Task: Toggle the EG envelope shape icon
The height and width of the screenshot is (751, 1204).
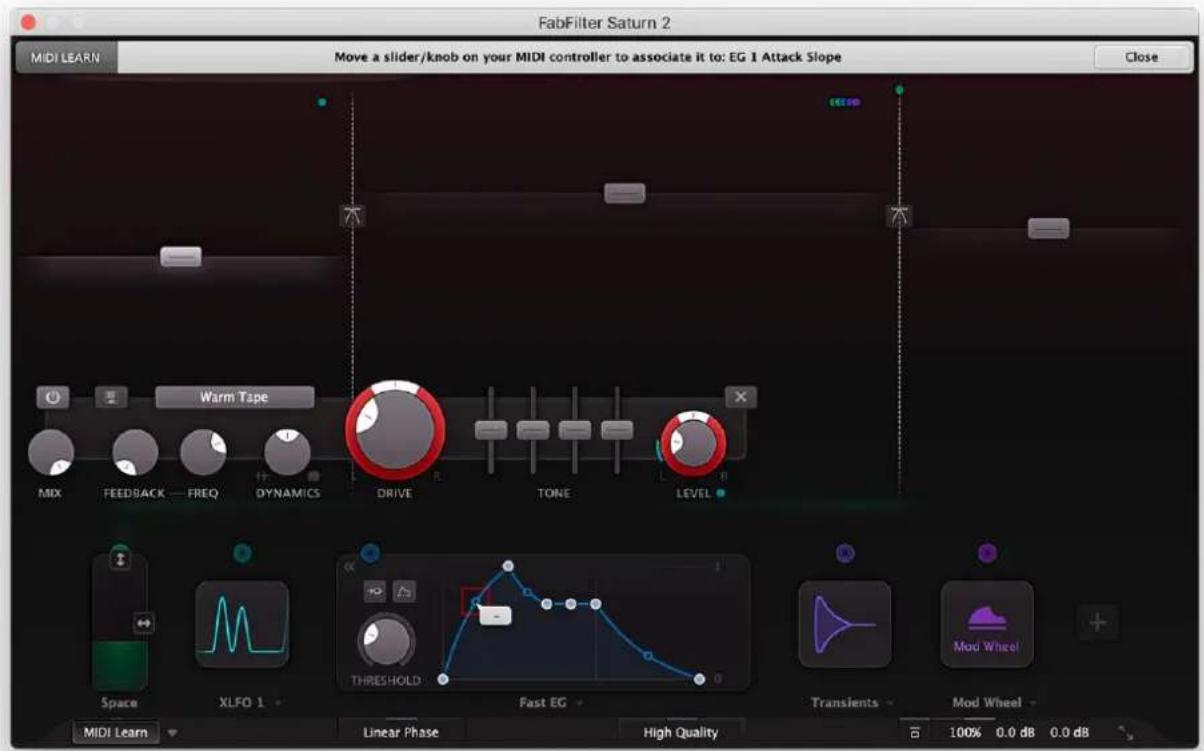Action: pyautogui.click(x=404, y=591)
